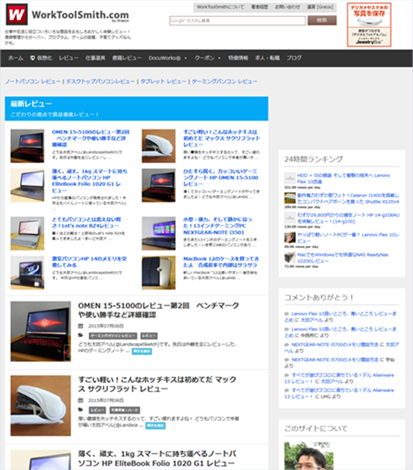Image resolution: width=413 pixels, height=470 pixels.
Task: Expand the クーポン dropdown menu
Action: point(207,58)
